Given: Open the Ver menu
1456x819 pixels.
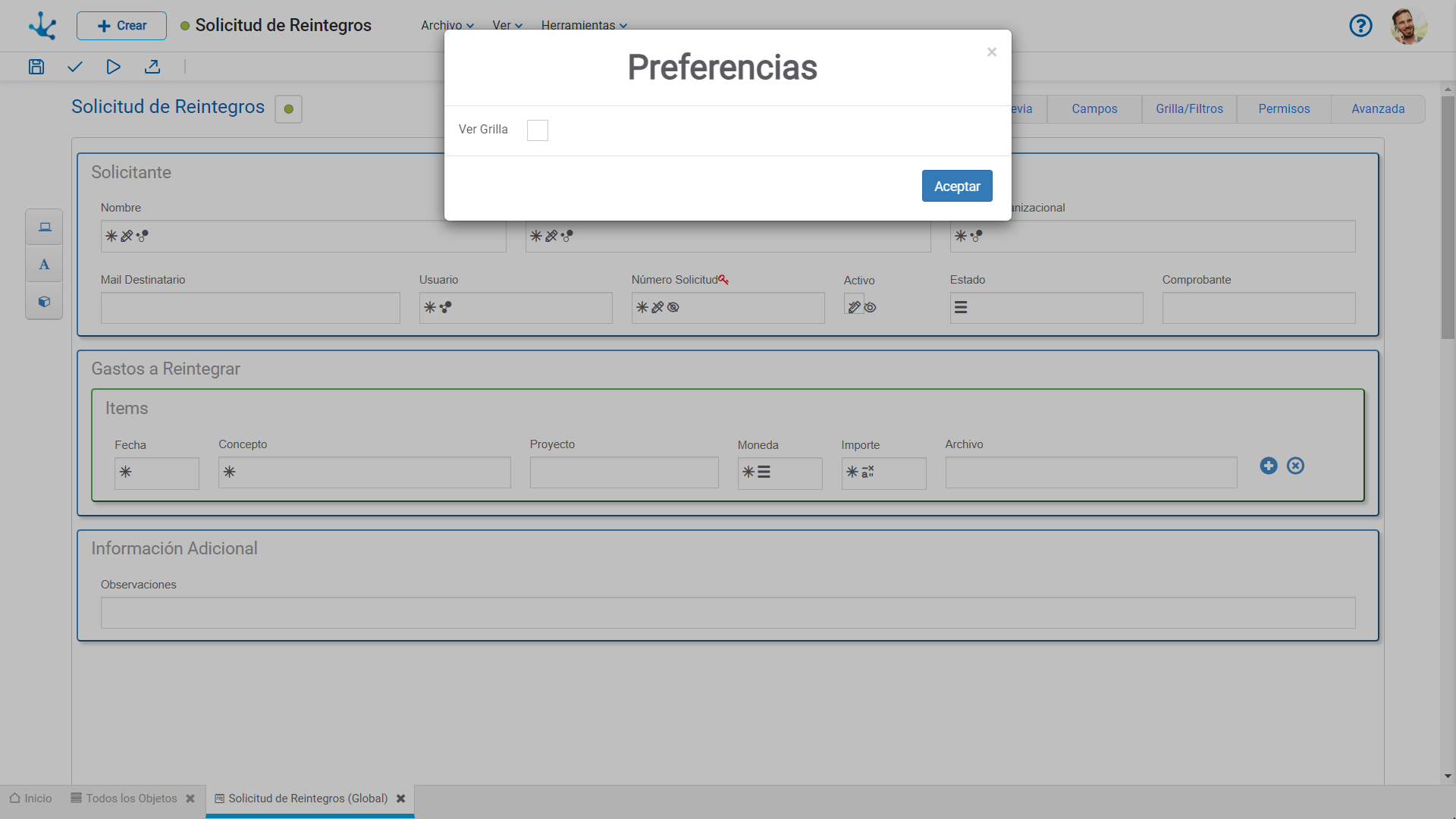Looking at the screenshot, I should point(507,25).
